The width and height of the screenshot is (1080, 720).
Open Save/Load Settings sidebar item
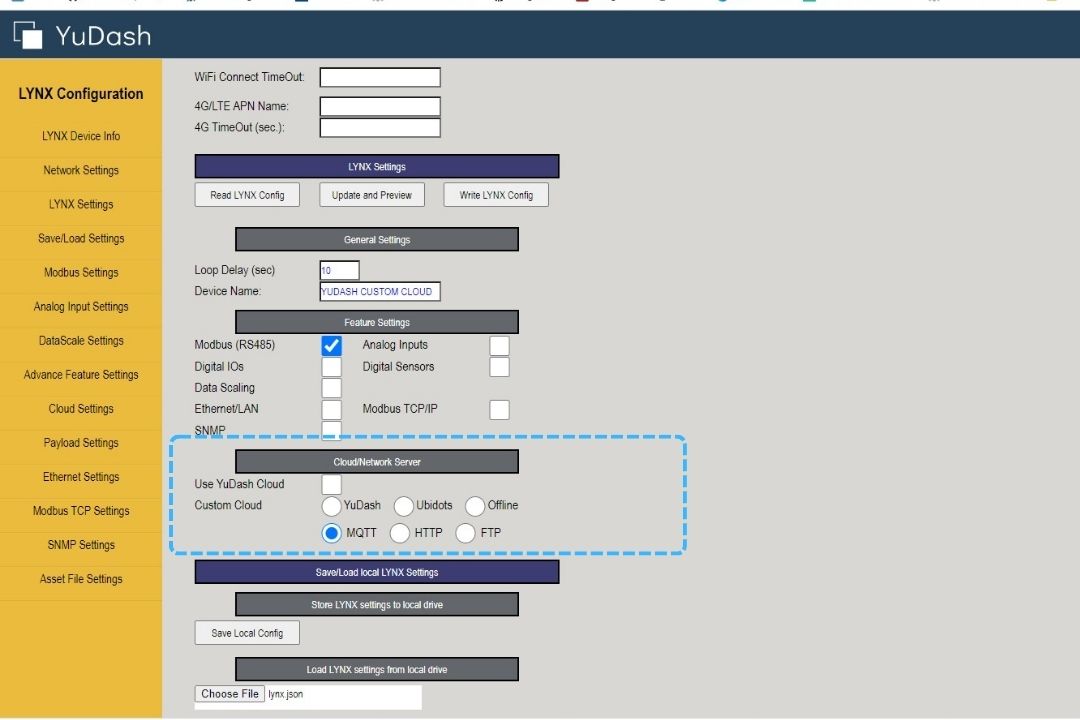tap(81, 238)
